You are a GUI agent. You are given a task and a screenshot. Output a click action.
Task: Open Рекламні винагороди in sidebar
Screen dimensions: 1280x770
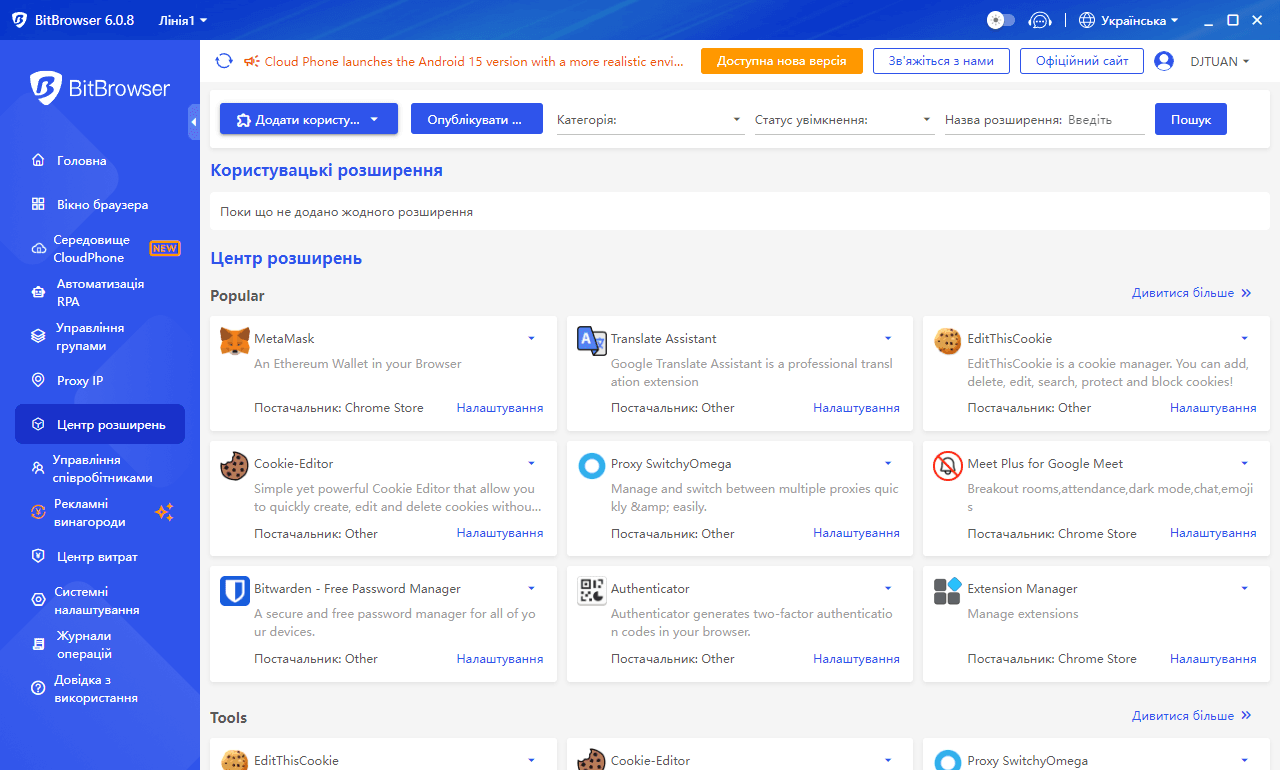click(x=100, y=512)
